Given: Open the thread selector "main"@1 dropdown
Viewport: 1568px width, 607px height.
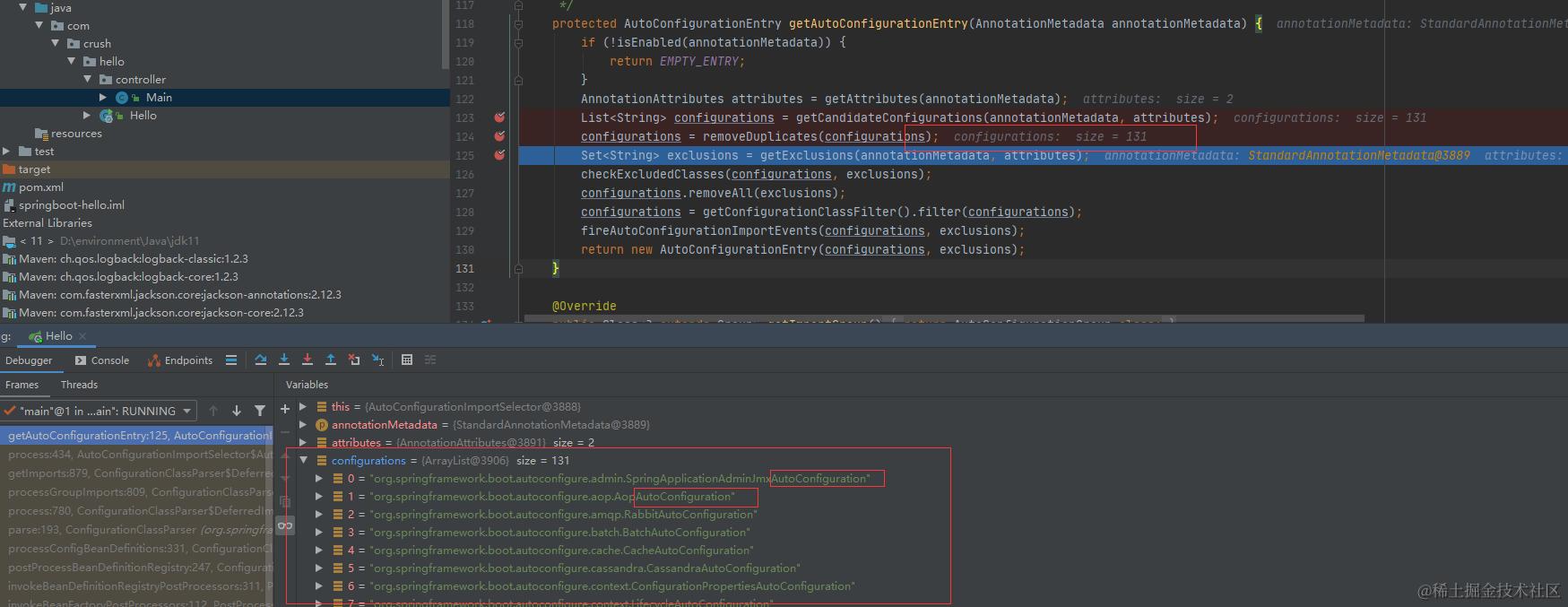Looking at the screenshot, I should point(98,411).
